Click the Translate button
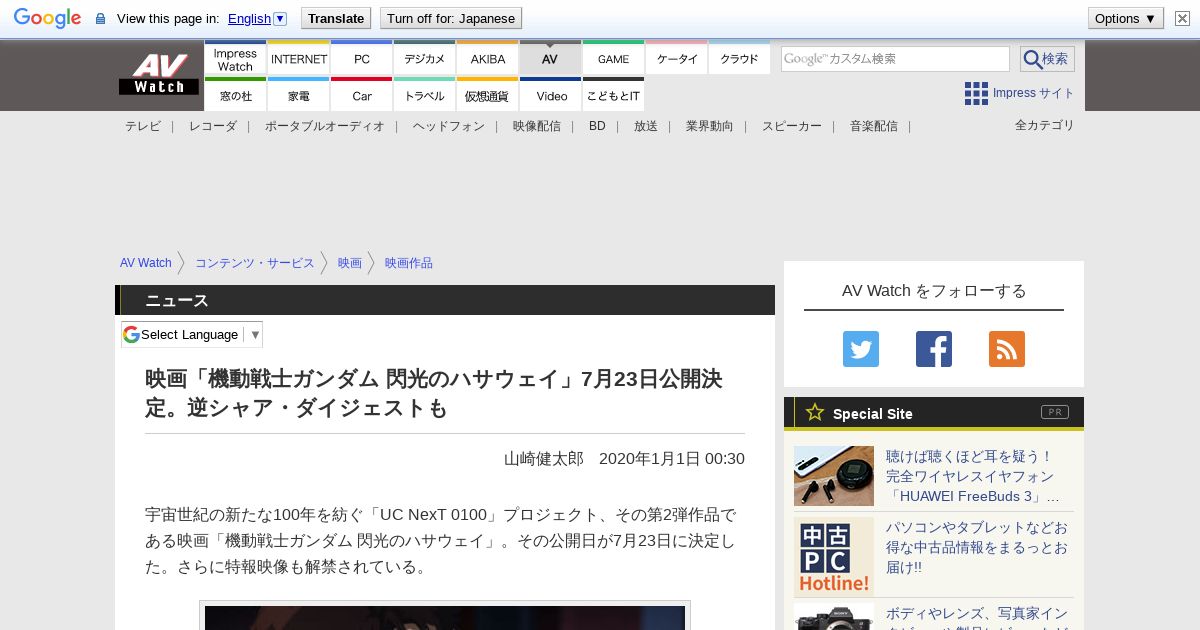Screen dimensions: 1200x630 336,18
